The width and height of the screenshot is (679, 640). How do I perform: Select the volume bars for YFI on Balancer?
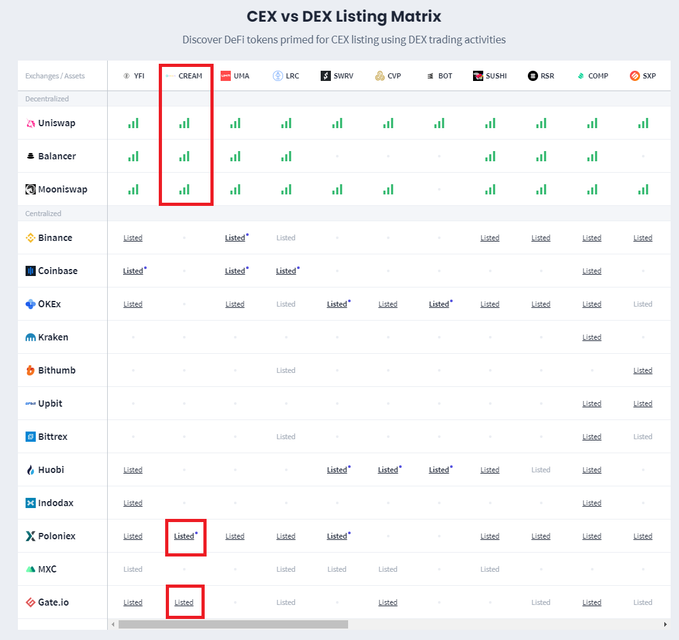point(133,156)
